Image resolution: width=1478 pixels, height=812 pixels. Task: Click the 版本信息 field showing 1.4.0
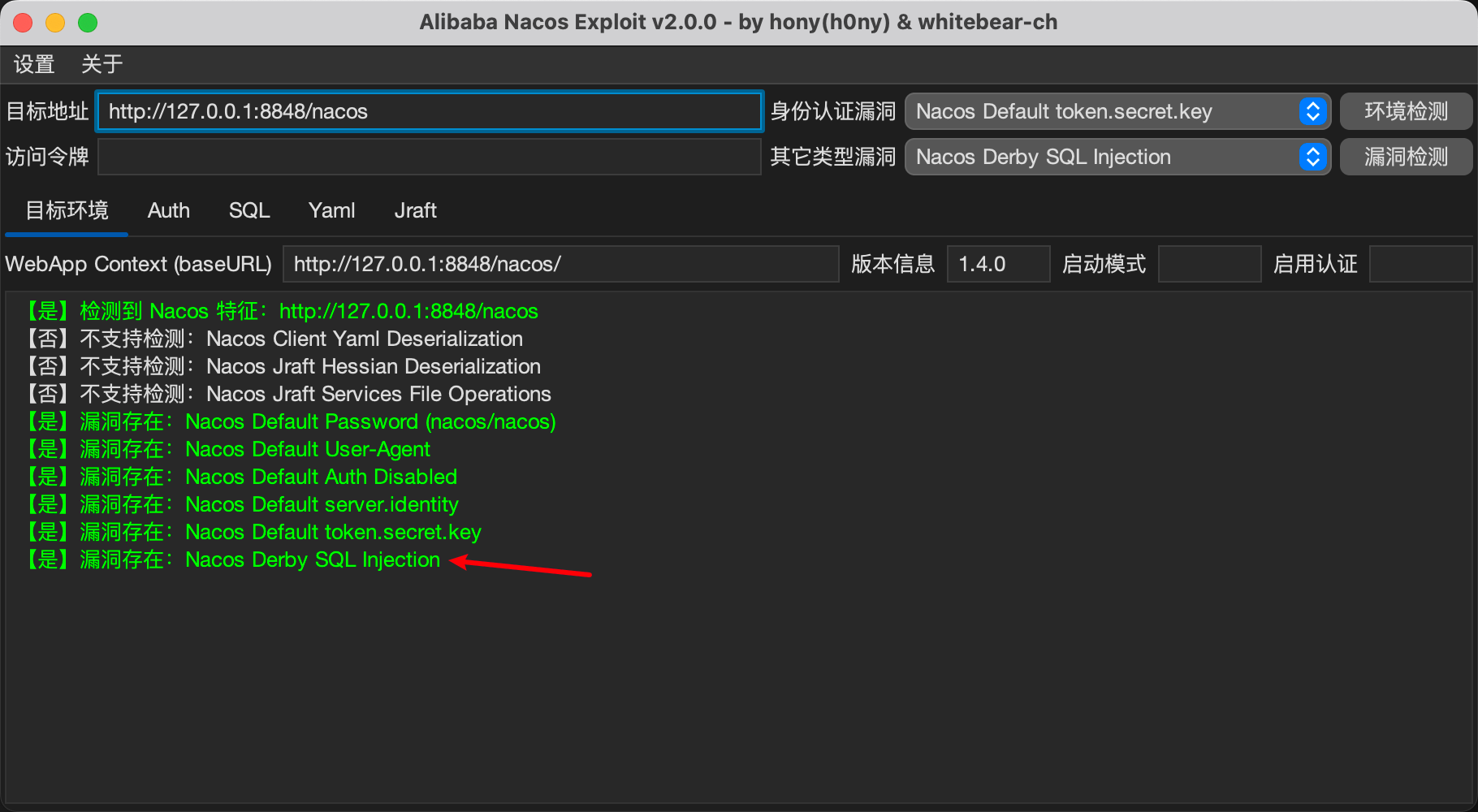[998, 264]
